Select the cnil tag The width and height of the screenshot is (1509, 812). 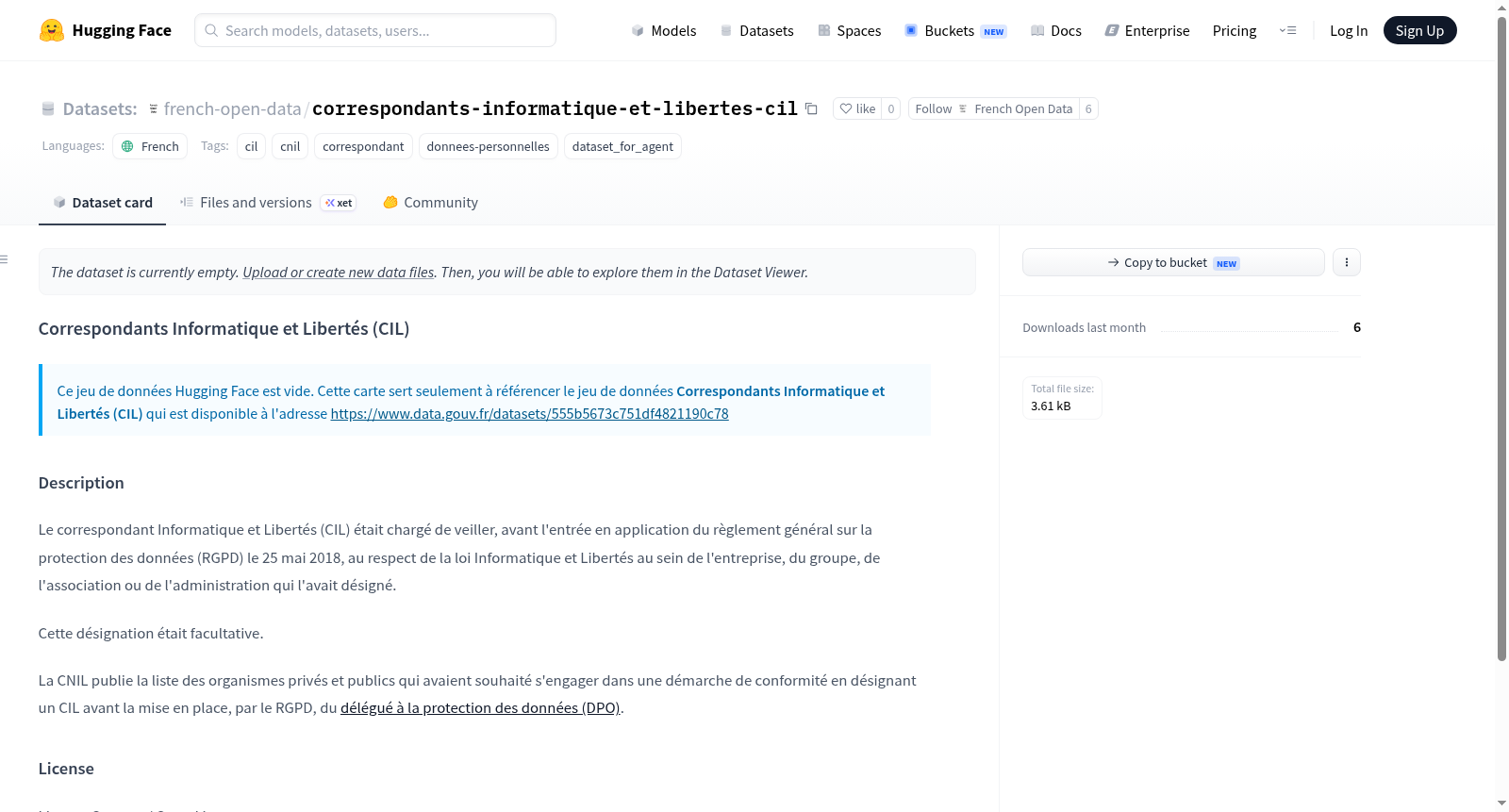tap(290, 146)
